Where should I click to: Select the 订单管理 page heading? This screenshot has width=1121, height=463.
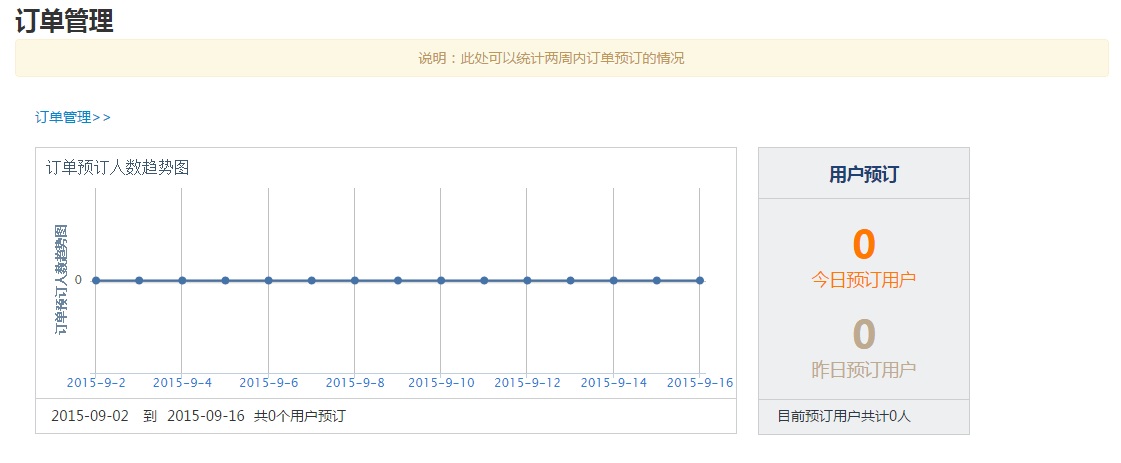coord(64,21)
